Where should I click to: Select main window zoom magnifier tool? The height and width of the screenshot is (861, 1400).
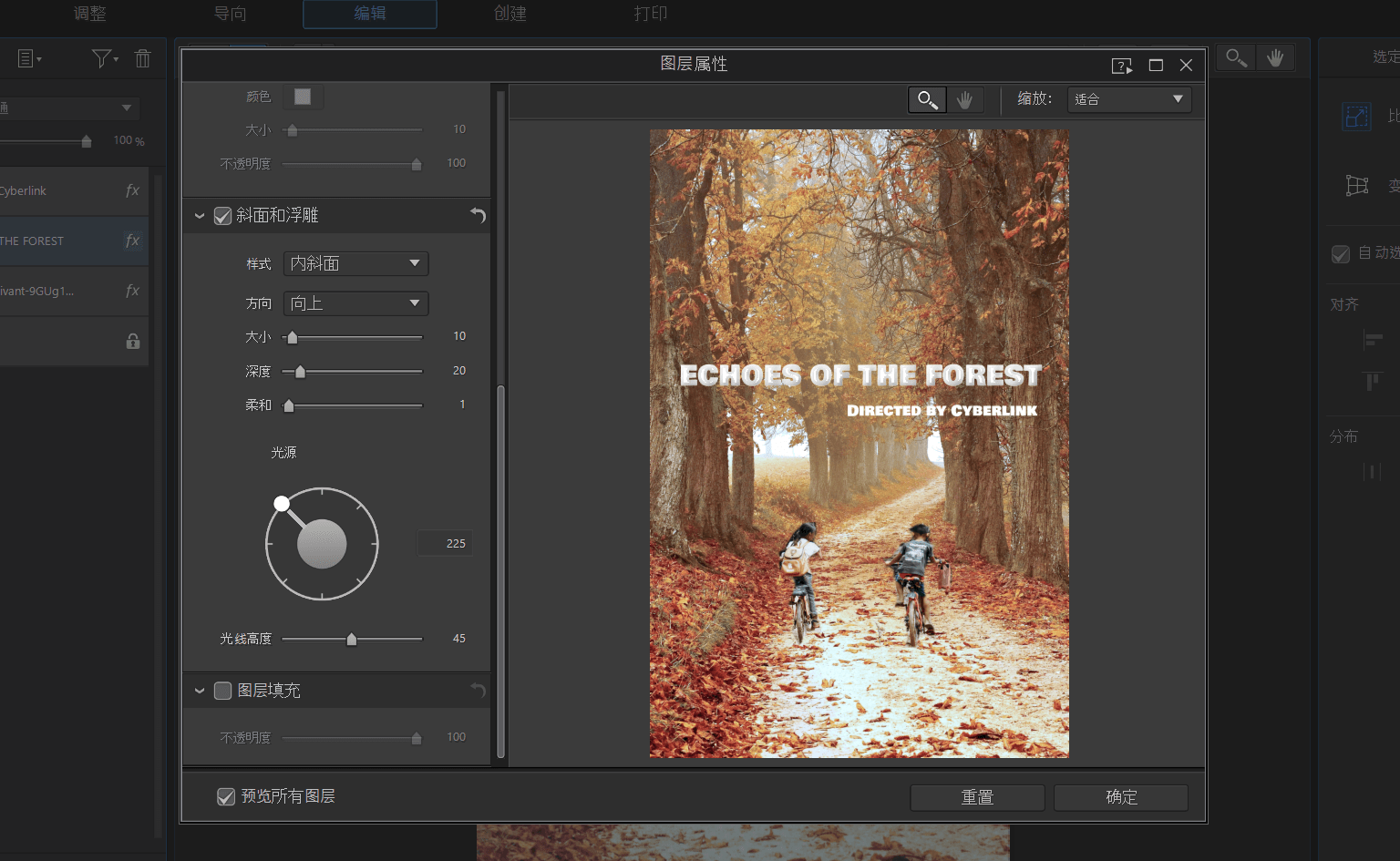tap(1236, 57)
